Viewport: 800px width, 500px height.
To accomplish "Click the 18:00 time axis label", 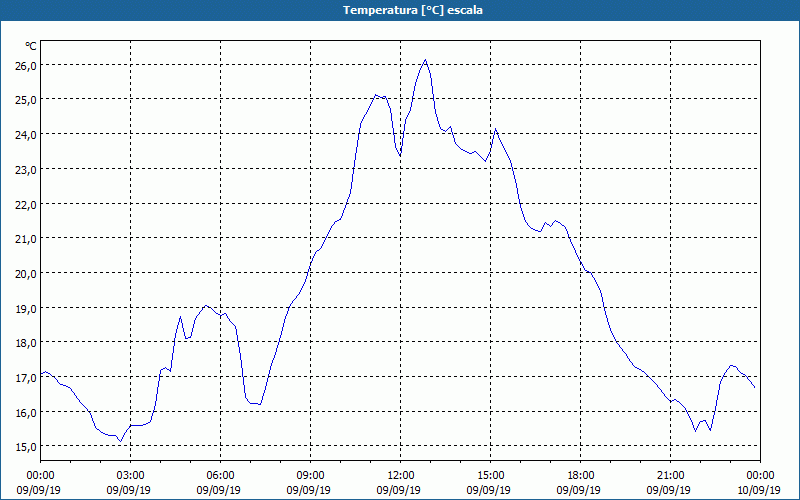I will (581, 476).
